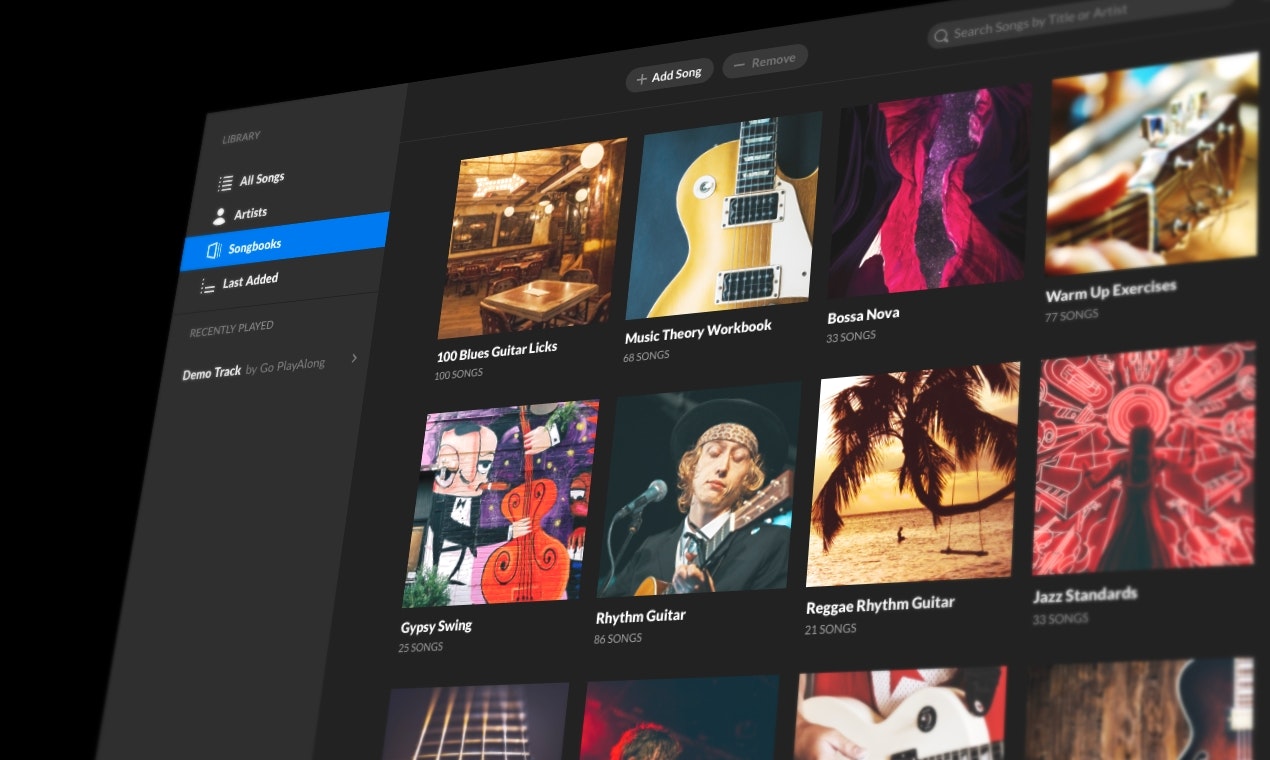Click the RECENTLY PLAYED heading
This screenshot has width=1270, height=760.
coord(231,328)
